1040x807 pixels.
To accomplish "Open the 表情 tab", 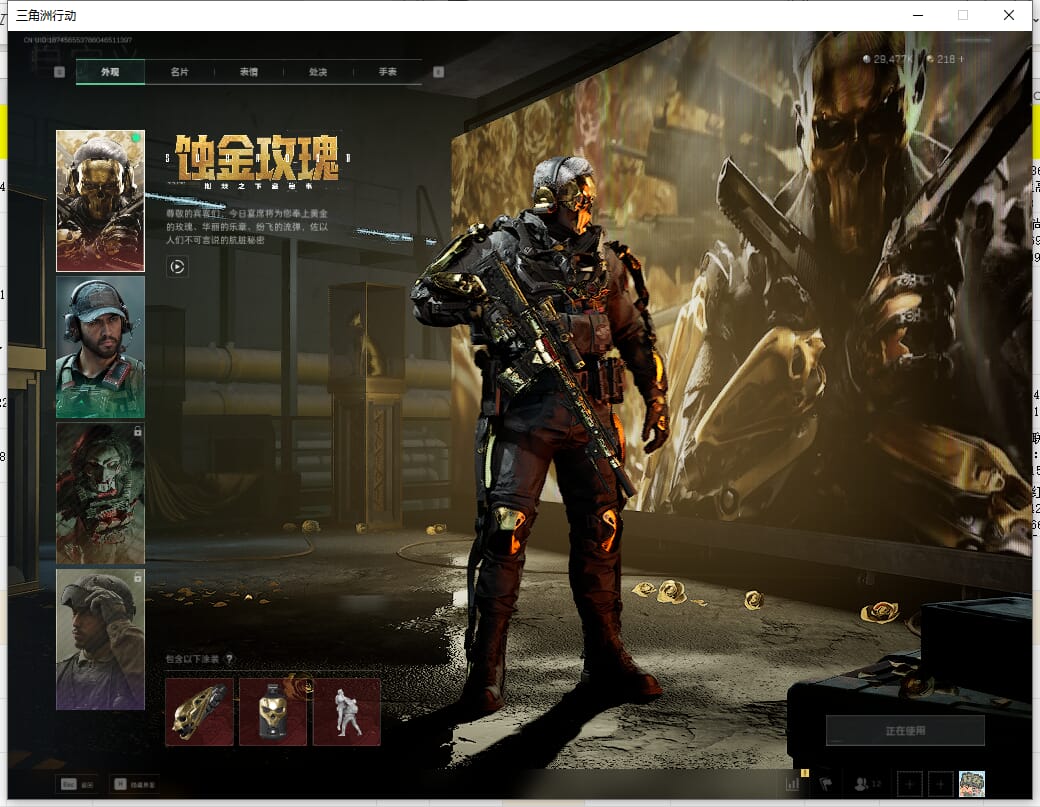I will pos(249,72).
